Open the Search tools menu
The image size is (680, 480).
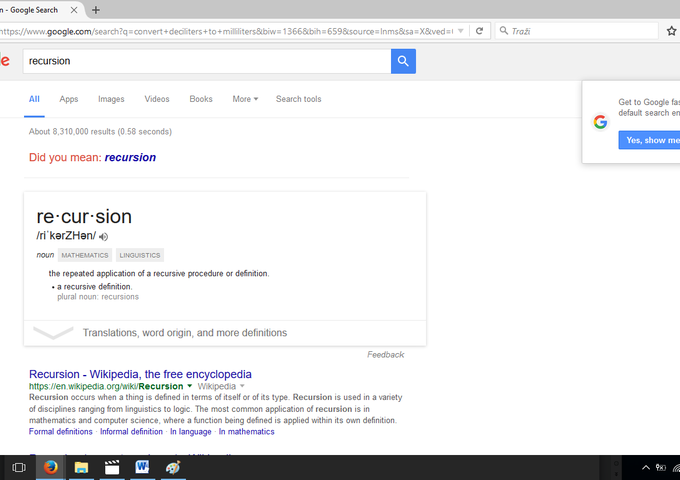pyautogui.click(x=298, y=99)
